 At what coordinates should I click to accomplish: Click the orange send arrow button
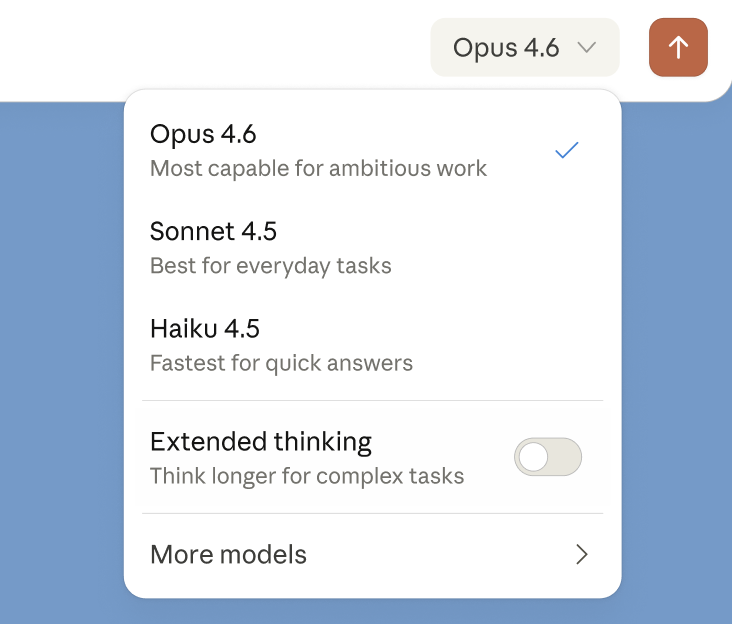[x=678, y=47]
